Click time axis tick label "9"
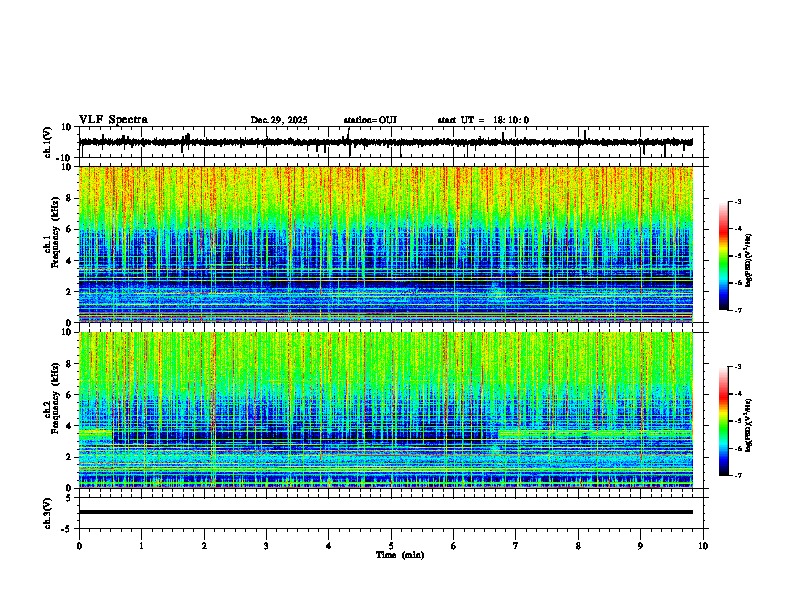This screenshot has height=612, width=792. (x=640, y=546)
